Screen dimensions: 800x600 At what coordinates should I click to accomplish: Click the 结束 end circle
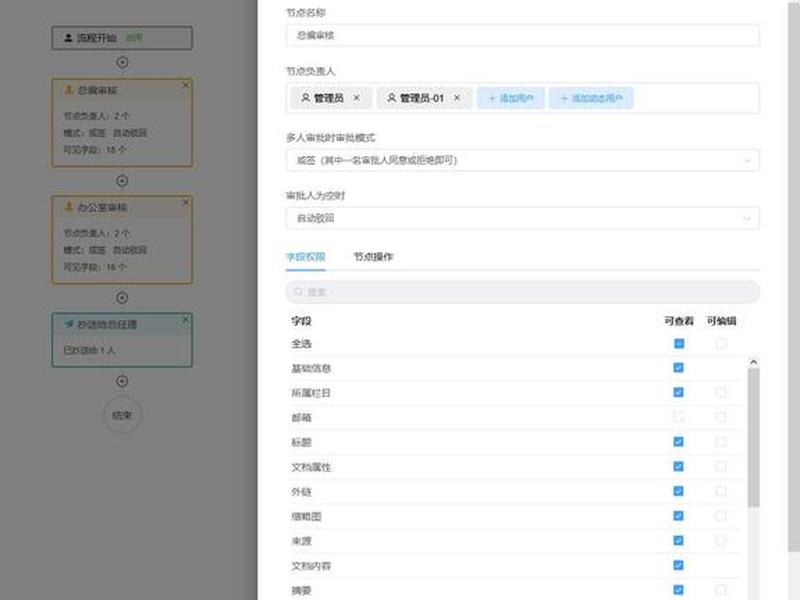click(122, 415)
